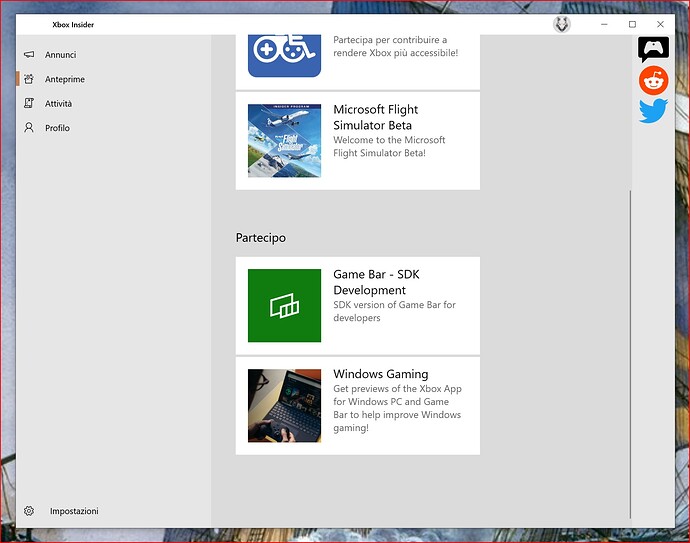Viewport: 690px width, 543px height.
Task: Click the Microsoft Flight Simulator cover image
Action: point(284,141)
